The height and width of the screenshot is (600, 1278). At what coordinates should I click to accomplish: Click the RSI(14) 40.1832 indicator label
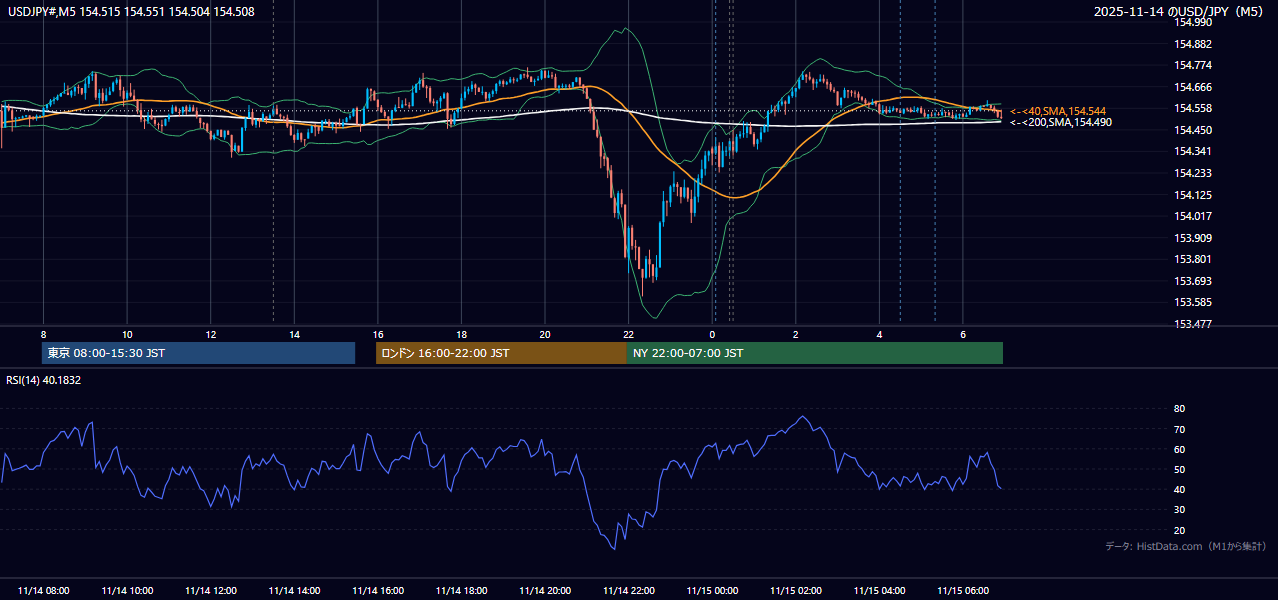[x=44, y=380]
